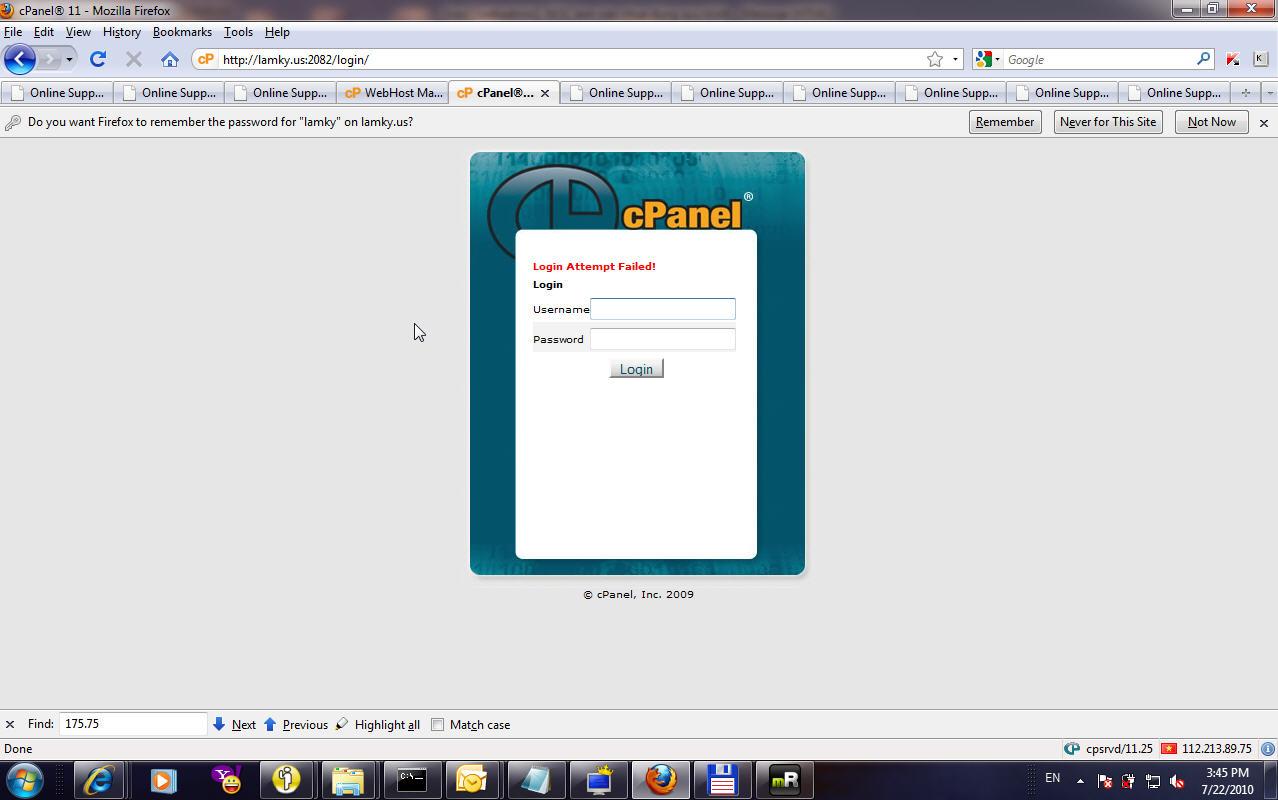Close the cPanel tab

point(545,93)
